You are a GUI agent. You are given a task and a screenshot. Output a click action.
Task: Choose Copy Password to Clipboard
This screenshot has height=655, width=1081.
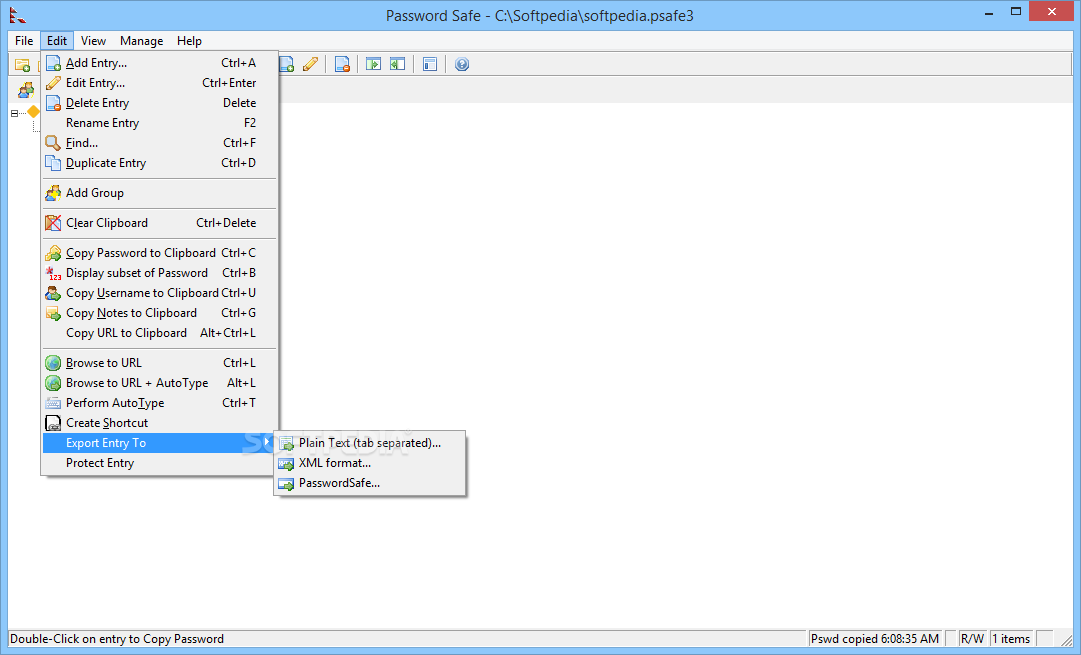(x=160, y=253)
